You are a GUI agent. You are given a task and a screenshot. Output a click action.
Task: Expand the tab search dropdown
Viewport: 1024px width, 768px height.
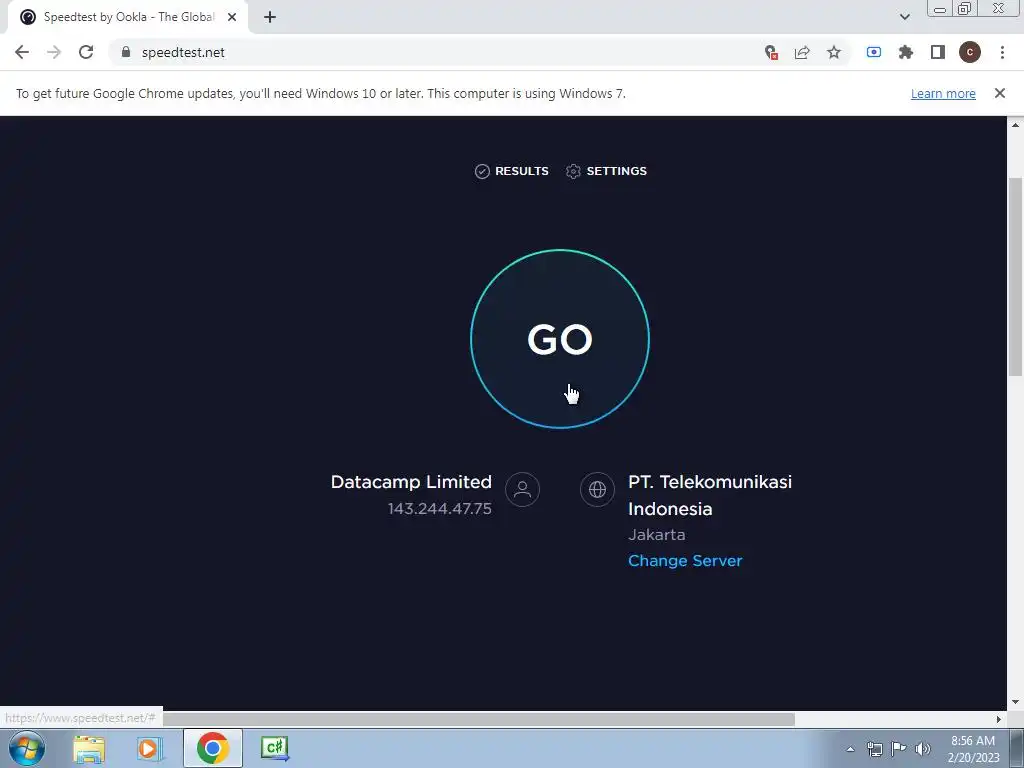click(x=904, y=17)
